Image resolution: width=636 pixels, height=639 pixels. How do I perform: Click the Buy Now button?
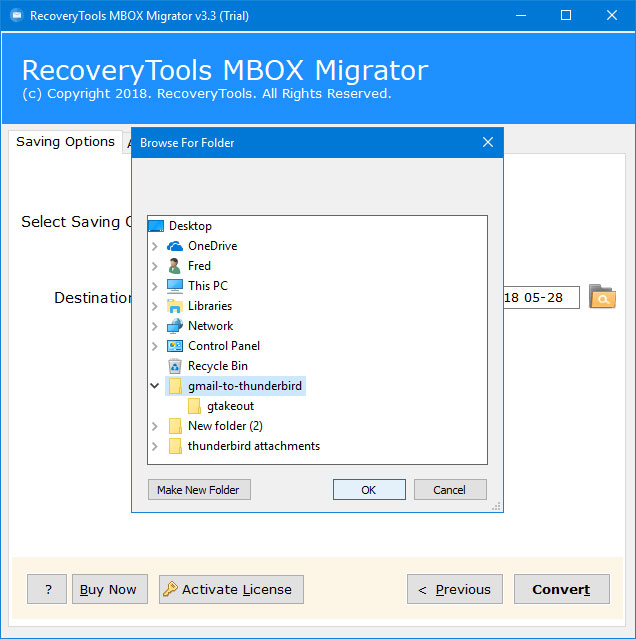(x=110, y=589)
